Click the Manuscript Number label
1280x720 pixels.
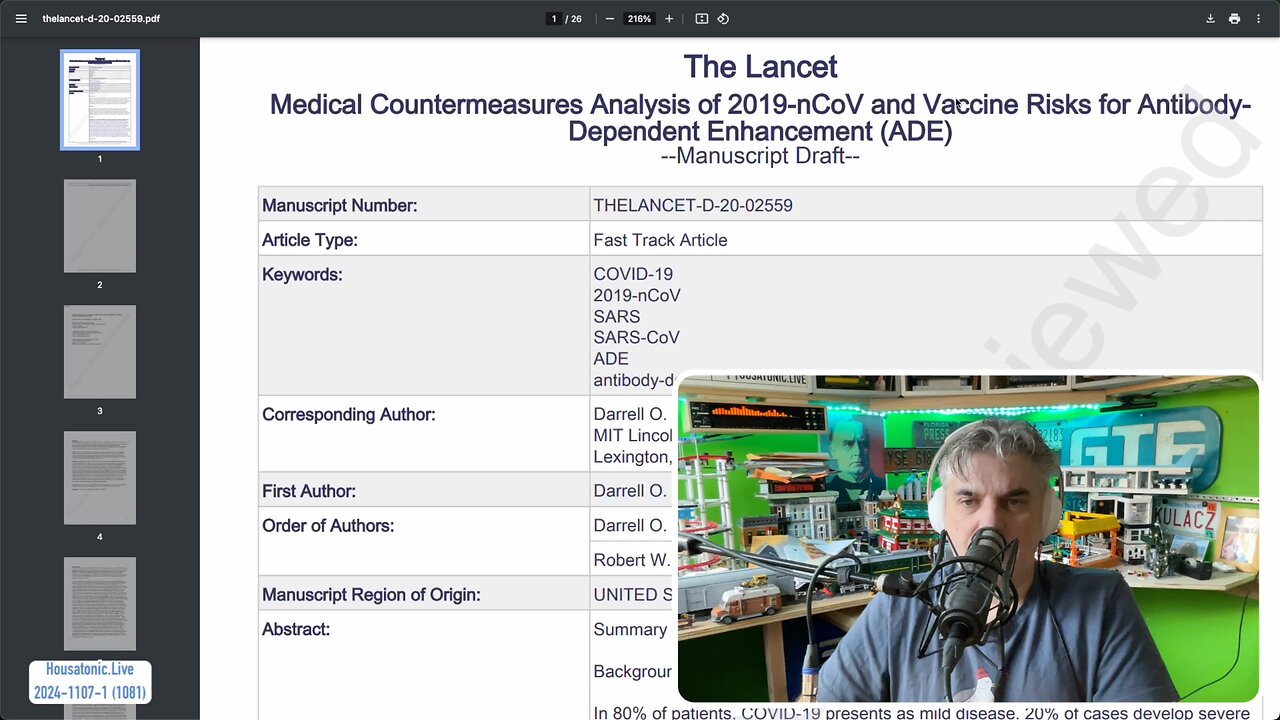pos(339,205)
